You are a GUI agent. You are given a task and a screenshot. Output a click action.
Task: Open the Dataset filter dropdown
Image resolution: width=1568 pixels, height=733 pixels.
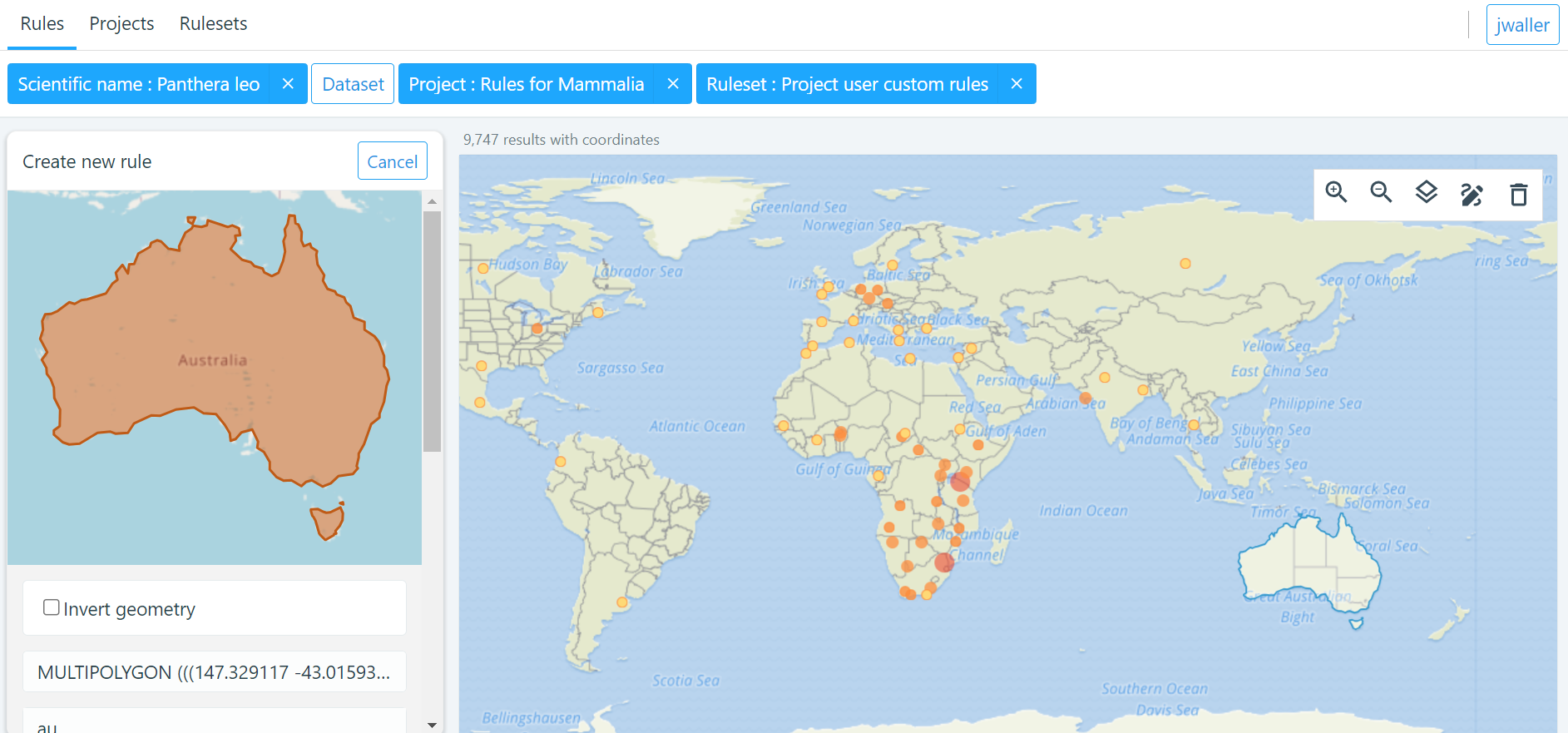[x=353, y=84]
